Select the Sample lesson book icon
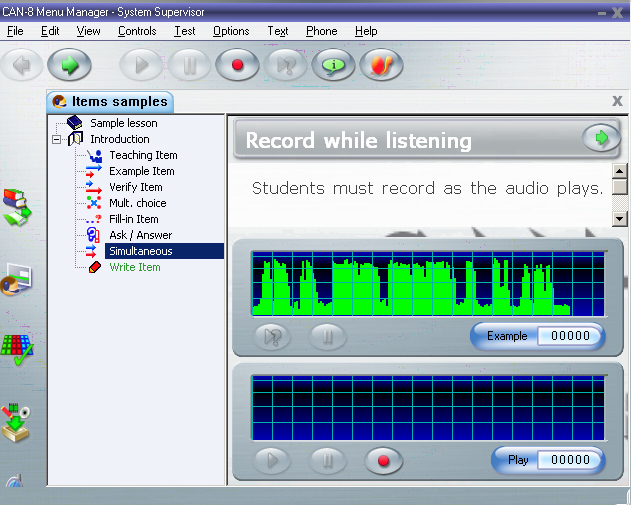Screen dimensions: 631x505 tap(75, 123)
